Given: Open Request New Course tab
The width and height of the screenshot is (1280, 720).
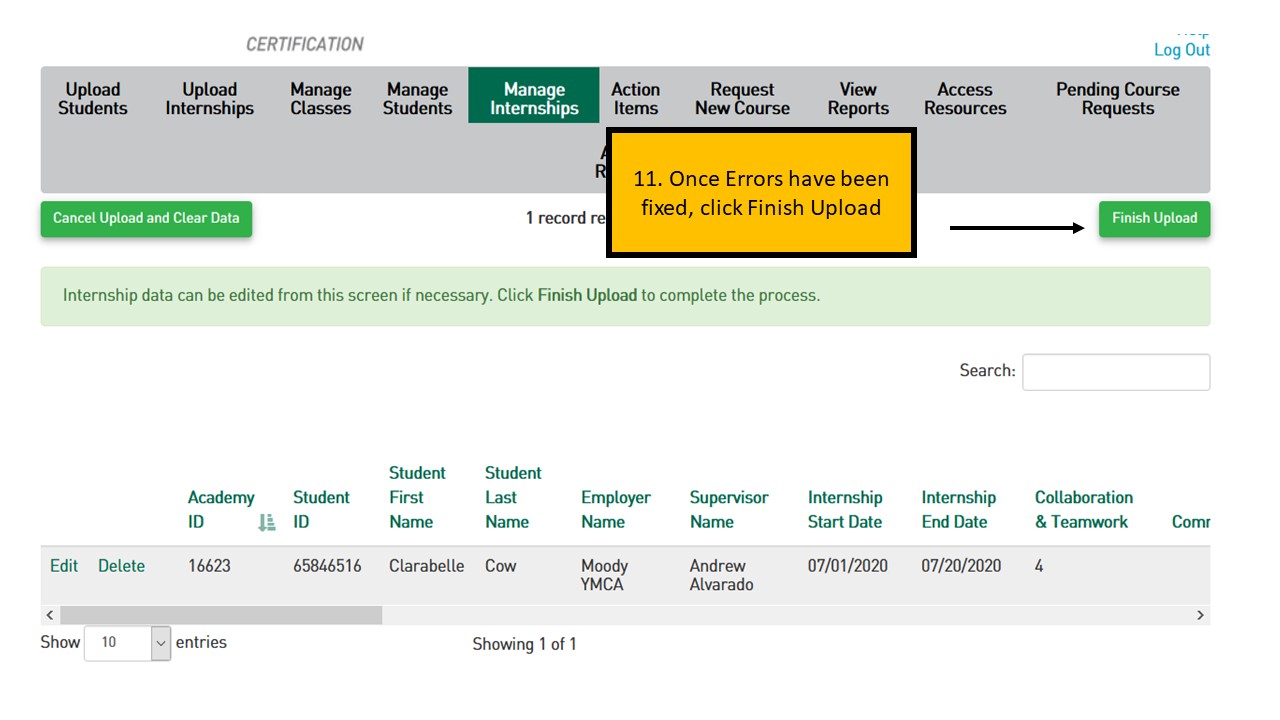Looking at the screenshot, I should coord(742,99).
